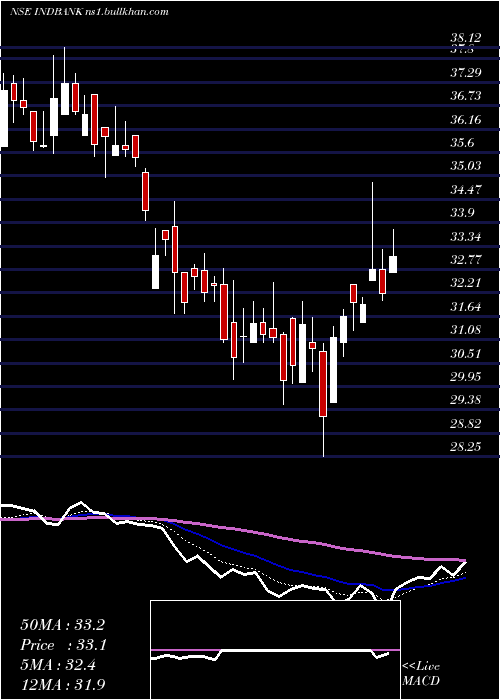The width and height of the screenshot is (500, 700).
Task: Select the 35.6 price axis label
Action: (x=462, y=143)
